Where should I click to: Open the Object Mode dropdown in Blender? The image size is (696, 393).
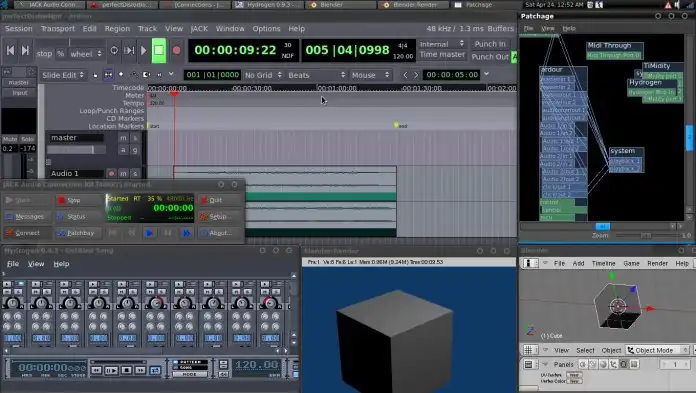[x=658, y=350]
